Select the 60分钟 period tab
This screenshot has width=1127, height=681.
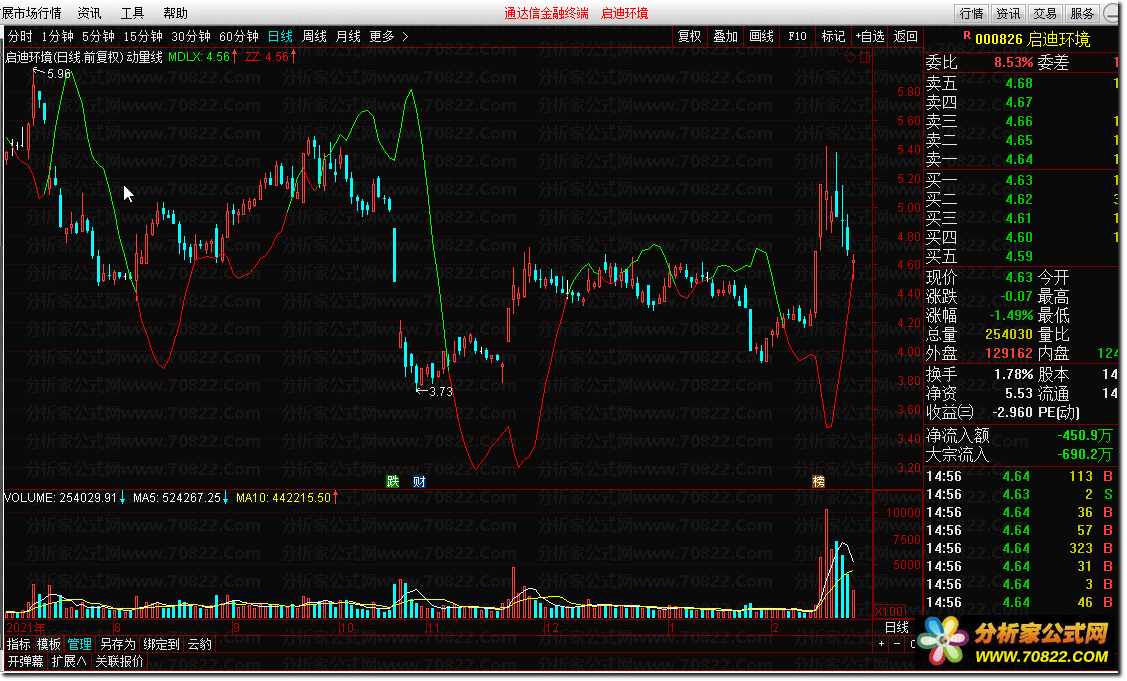[239, 36]
